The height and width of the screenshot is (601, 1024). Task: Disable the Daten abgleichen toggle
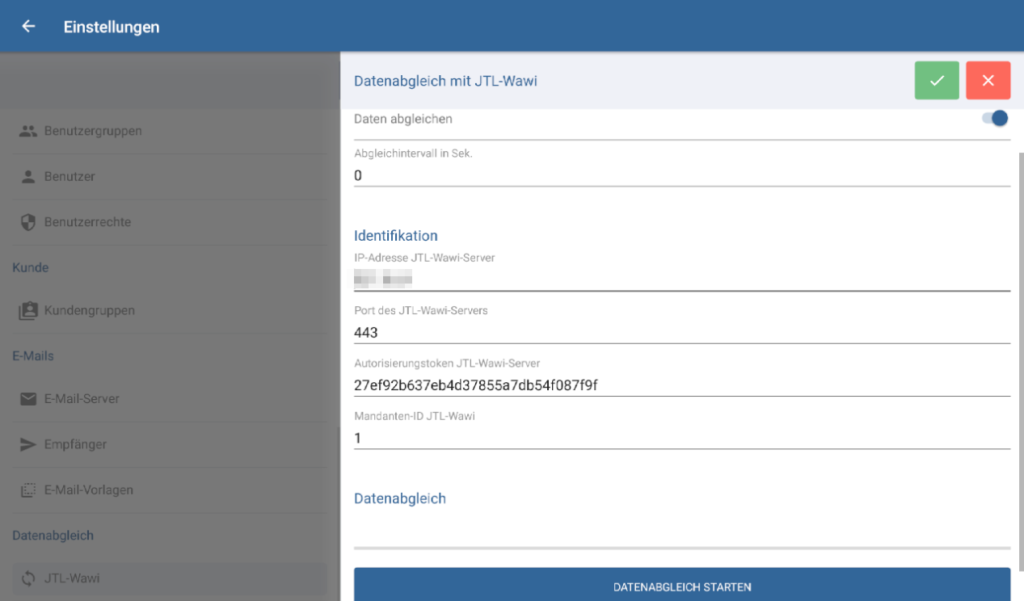pos(996,118)
